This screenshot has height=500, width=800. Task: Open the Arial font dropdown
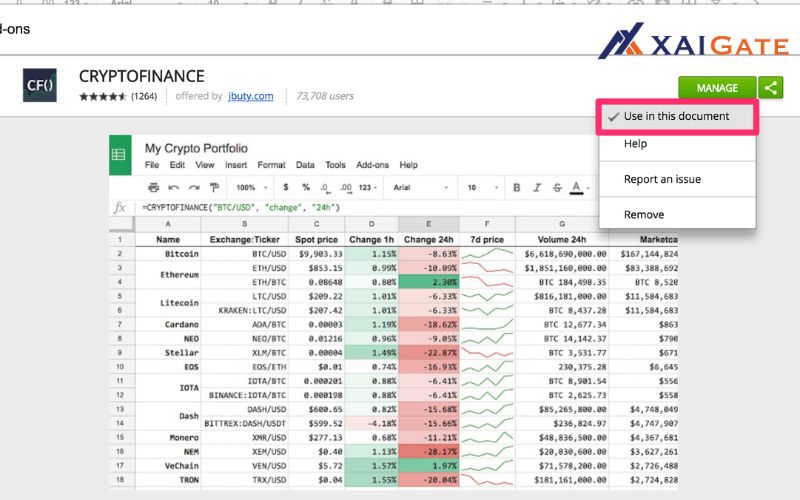coord(420,188)
